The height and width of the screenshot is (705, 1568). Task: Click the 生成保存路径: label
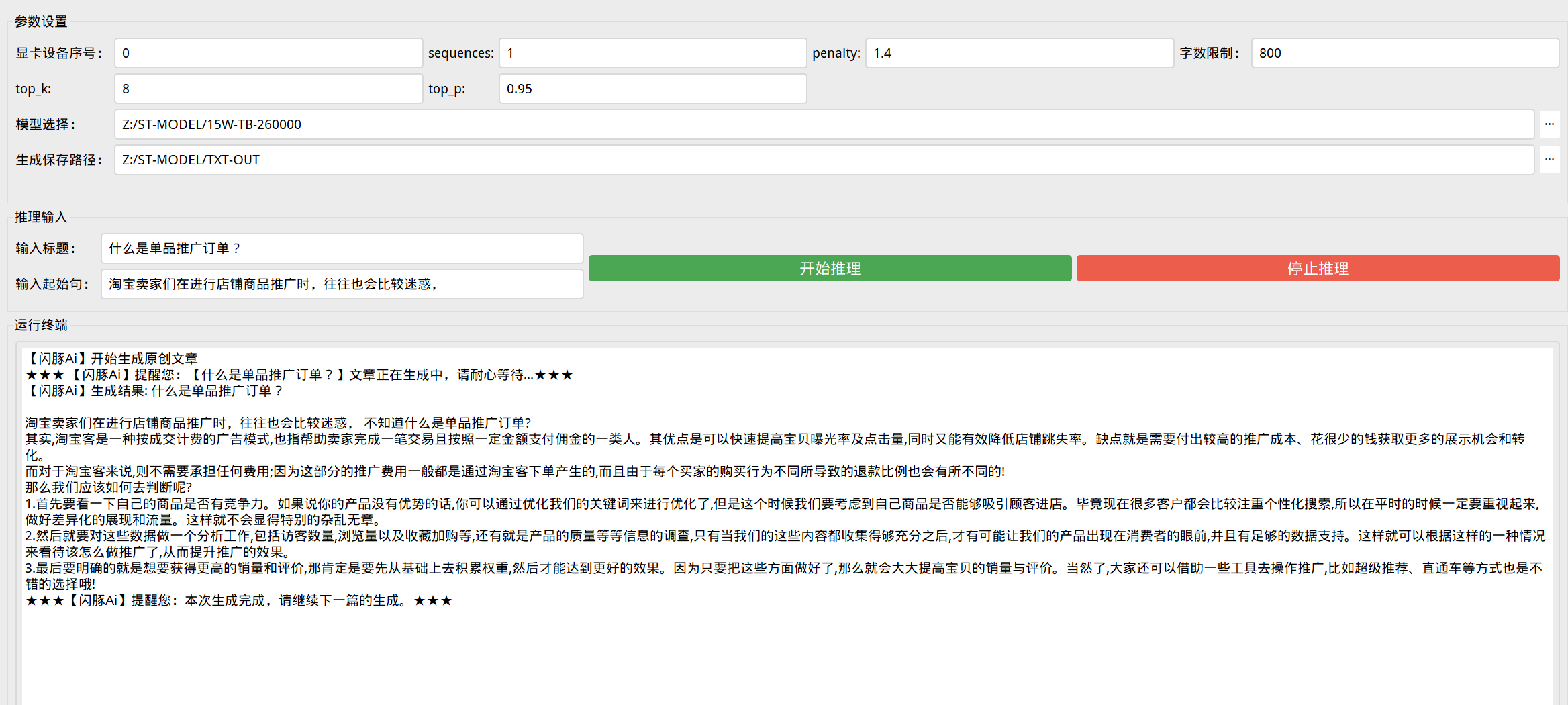[x=59, y=160]
